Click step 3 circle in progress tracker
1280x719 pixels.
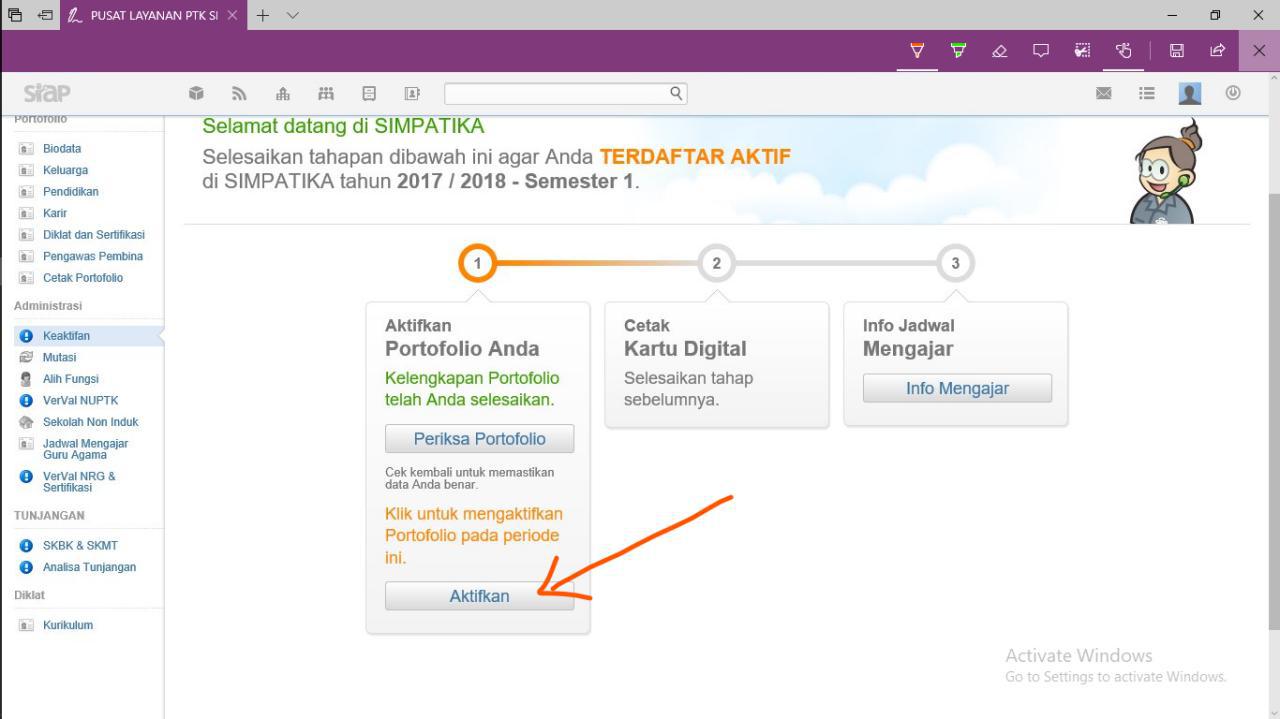955,263
